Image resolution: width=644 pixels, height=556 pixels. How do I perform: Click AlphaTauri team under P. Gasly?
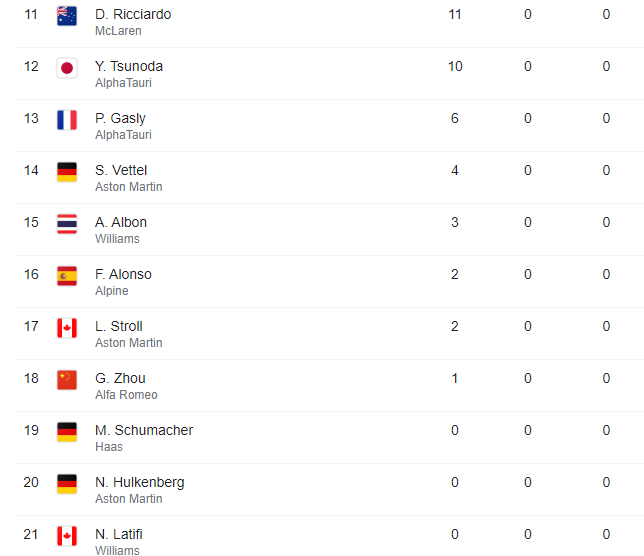tap(123, 135)
